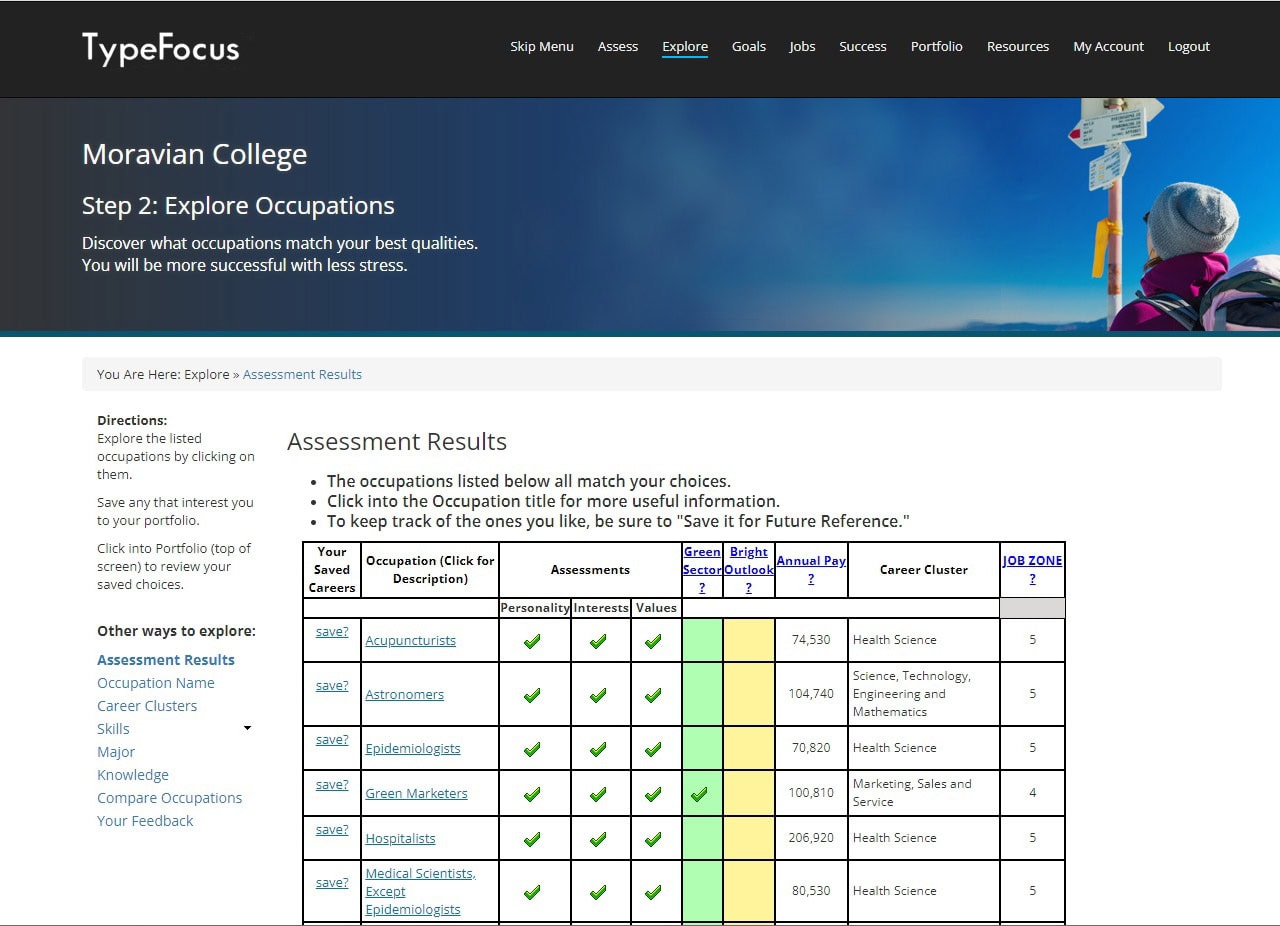Image resolution: width=1280 pixels, height=926 pixels.
Task: Open the Annual Pay help link
Action: coord(810,579)
